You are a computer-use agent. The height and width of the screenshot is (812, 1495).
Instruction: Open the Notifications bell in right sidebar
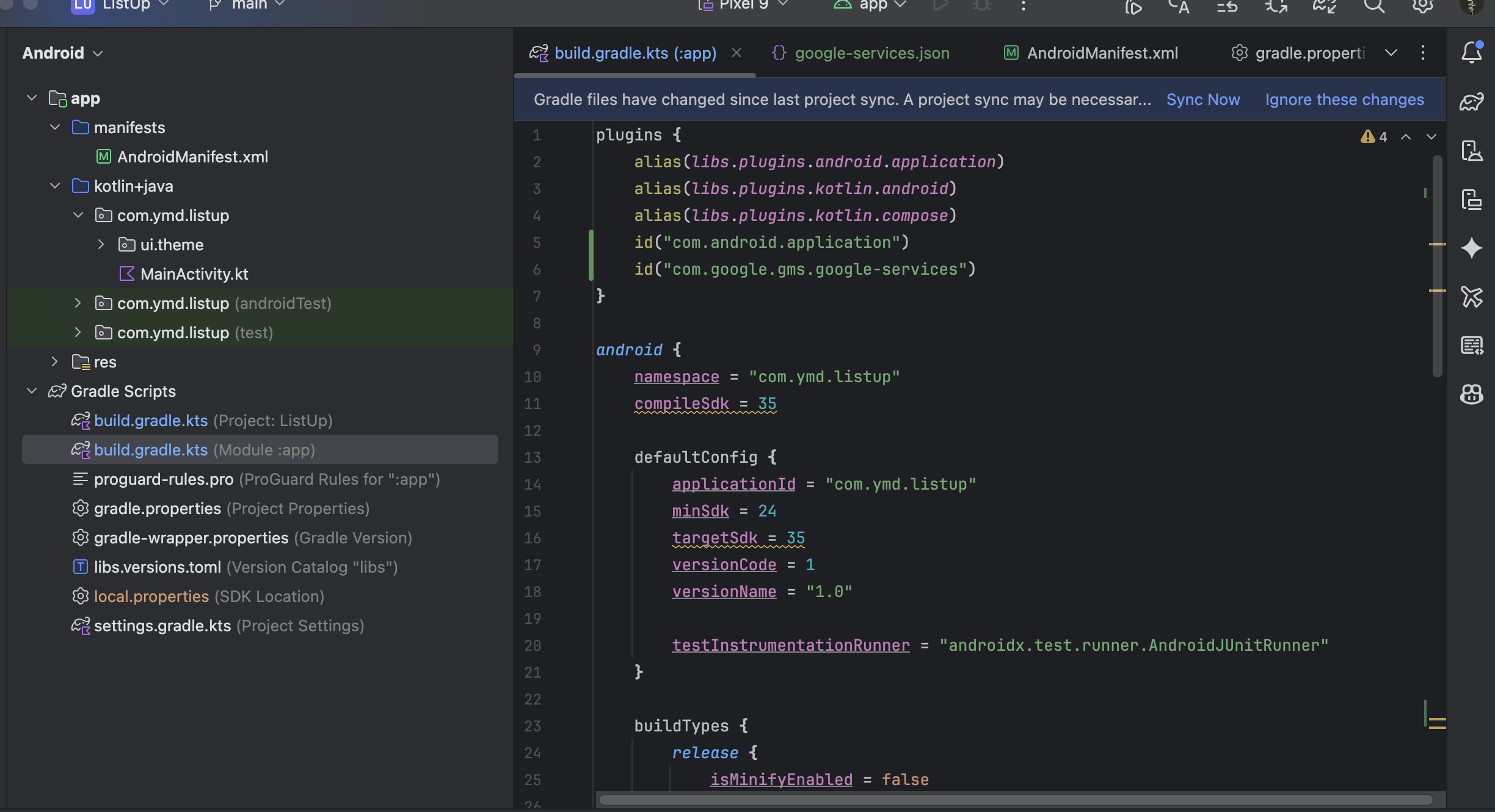[x=1472, y=53]
